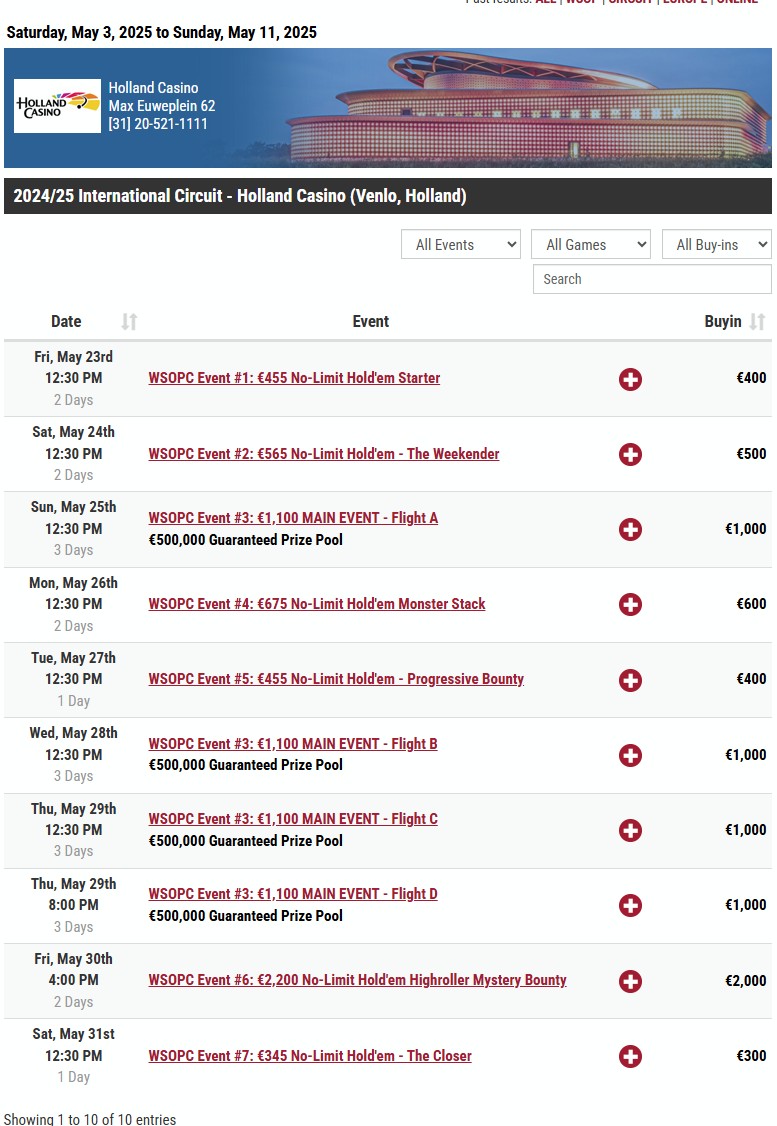The image size is (777, 1126).
Task: Open the All Games dropdown
Action: (x=590, y=244)
